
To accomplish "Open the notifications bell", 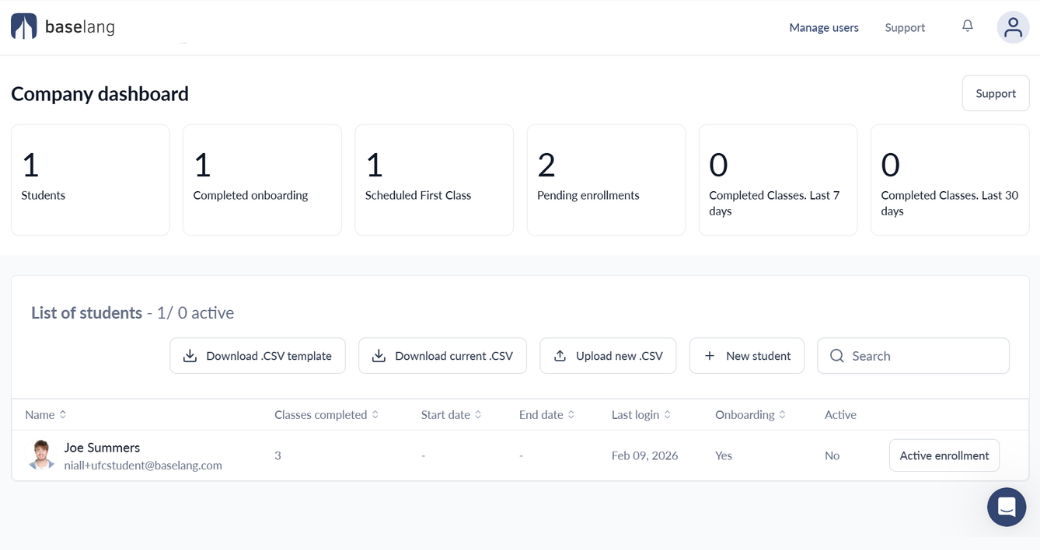I will coord(968,26).
